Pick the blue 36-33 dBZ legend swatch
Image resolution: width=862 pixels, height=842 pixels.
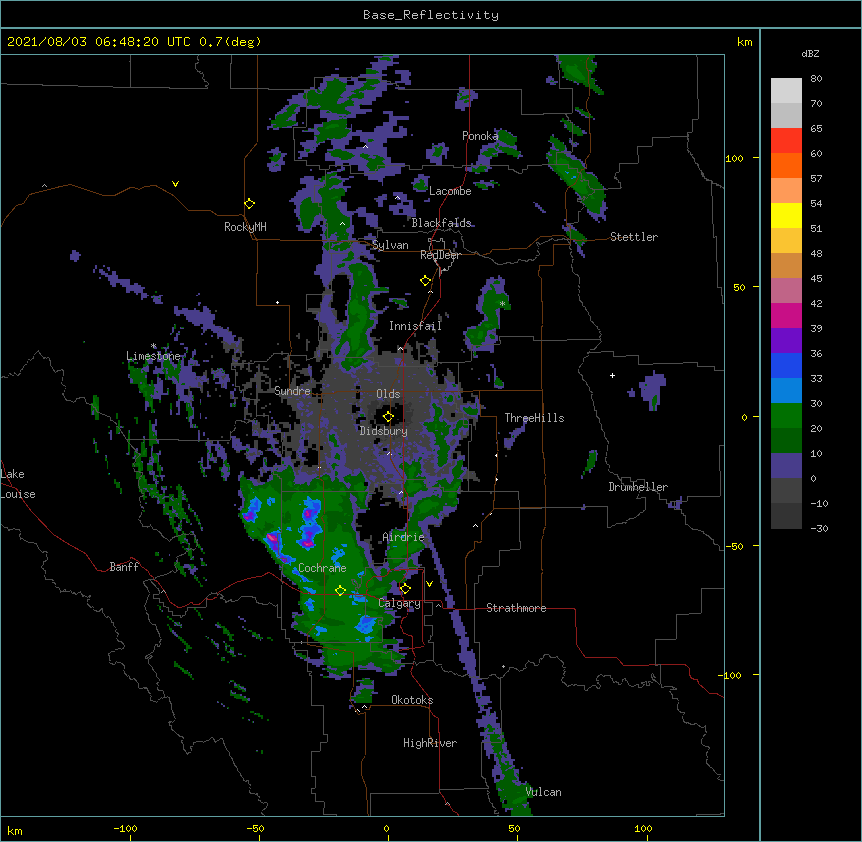click(786, 365)
